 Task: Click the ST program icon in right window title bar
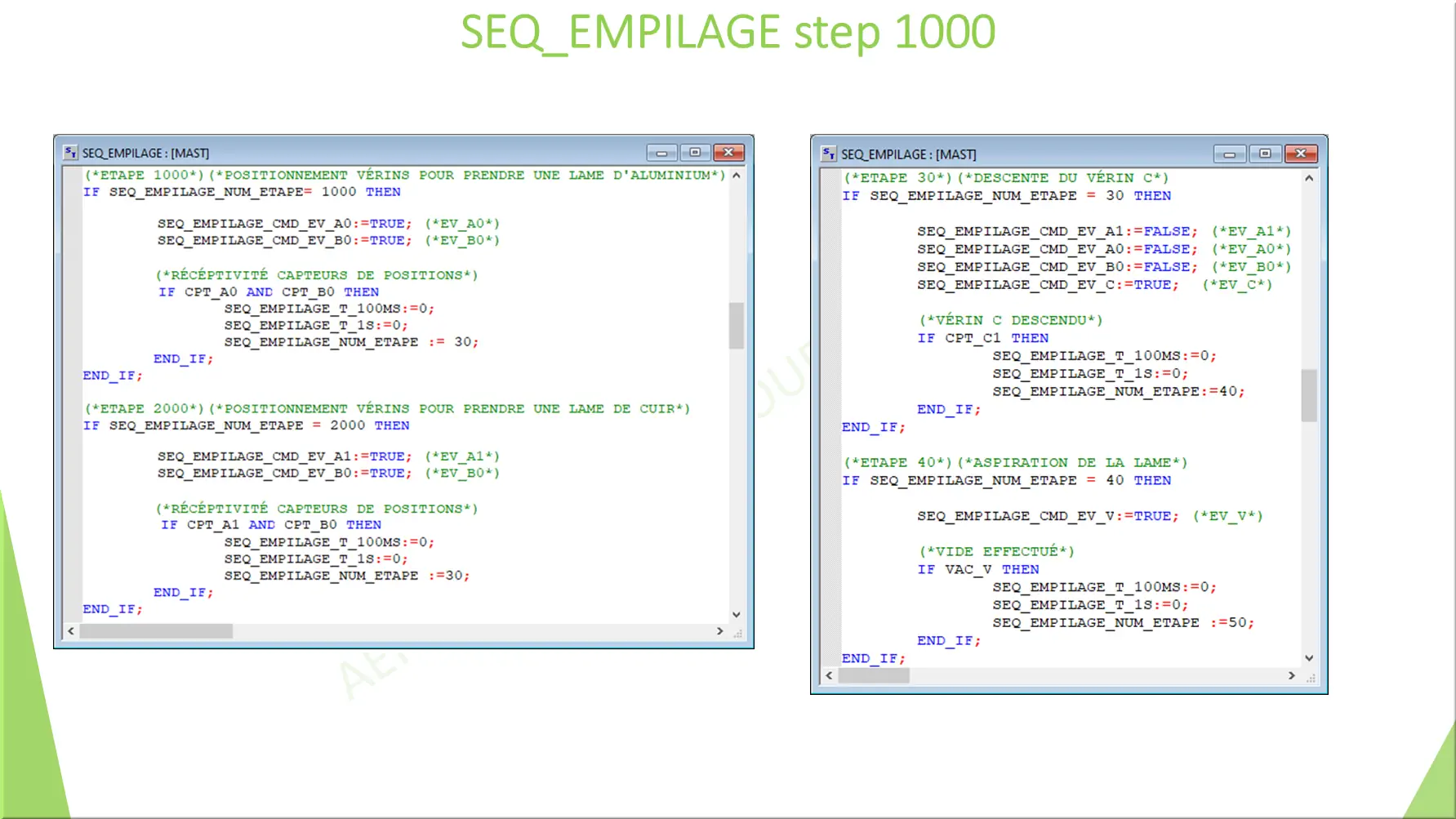click(x=829, y=154)
